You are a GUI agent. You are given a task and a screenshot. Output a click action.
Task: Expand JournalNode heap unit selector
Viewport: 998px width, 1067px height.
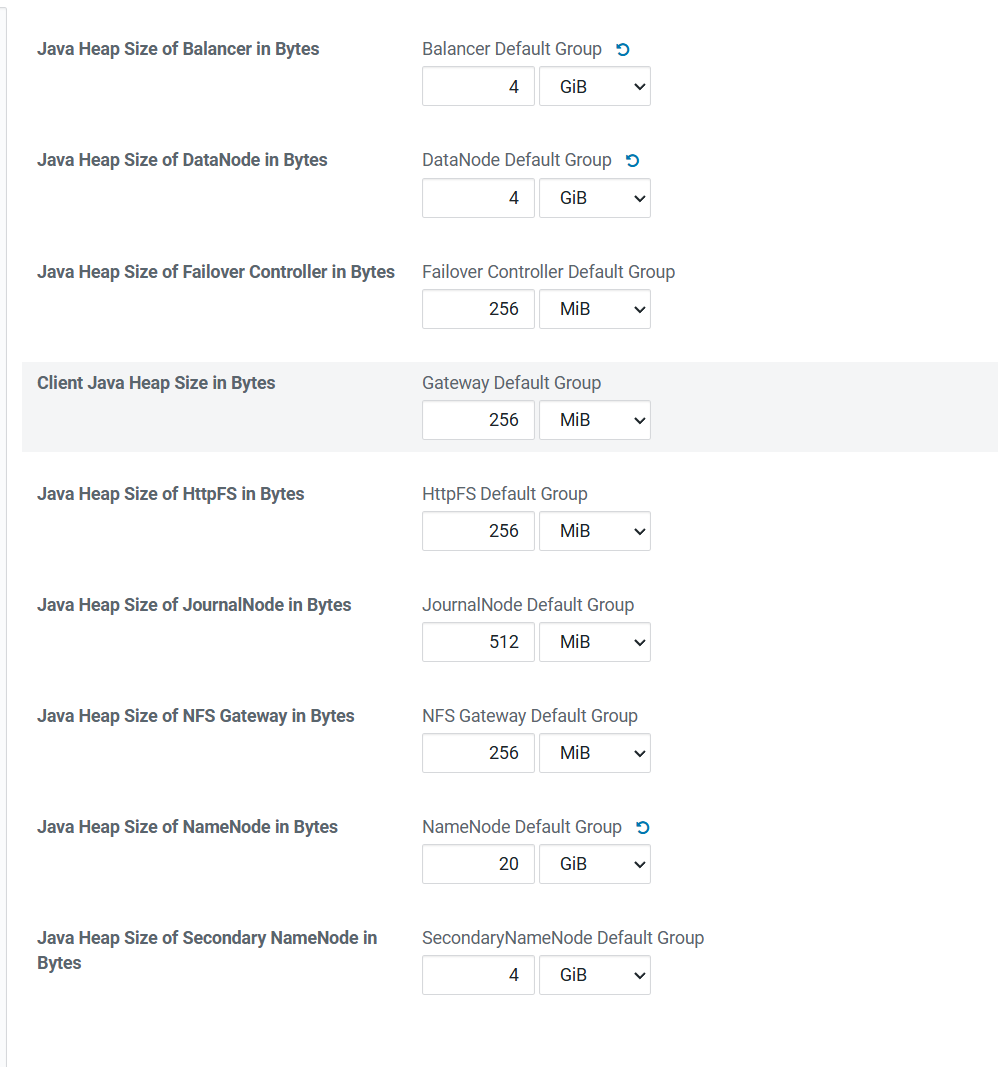tap(595, 642)
